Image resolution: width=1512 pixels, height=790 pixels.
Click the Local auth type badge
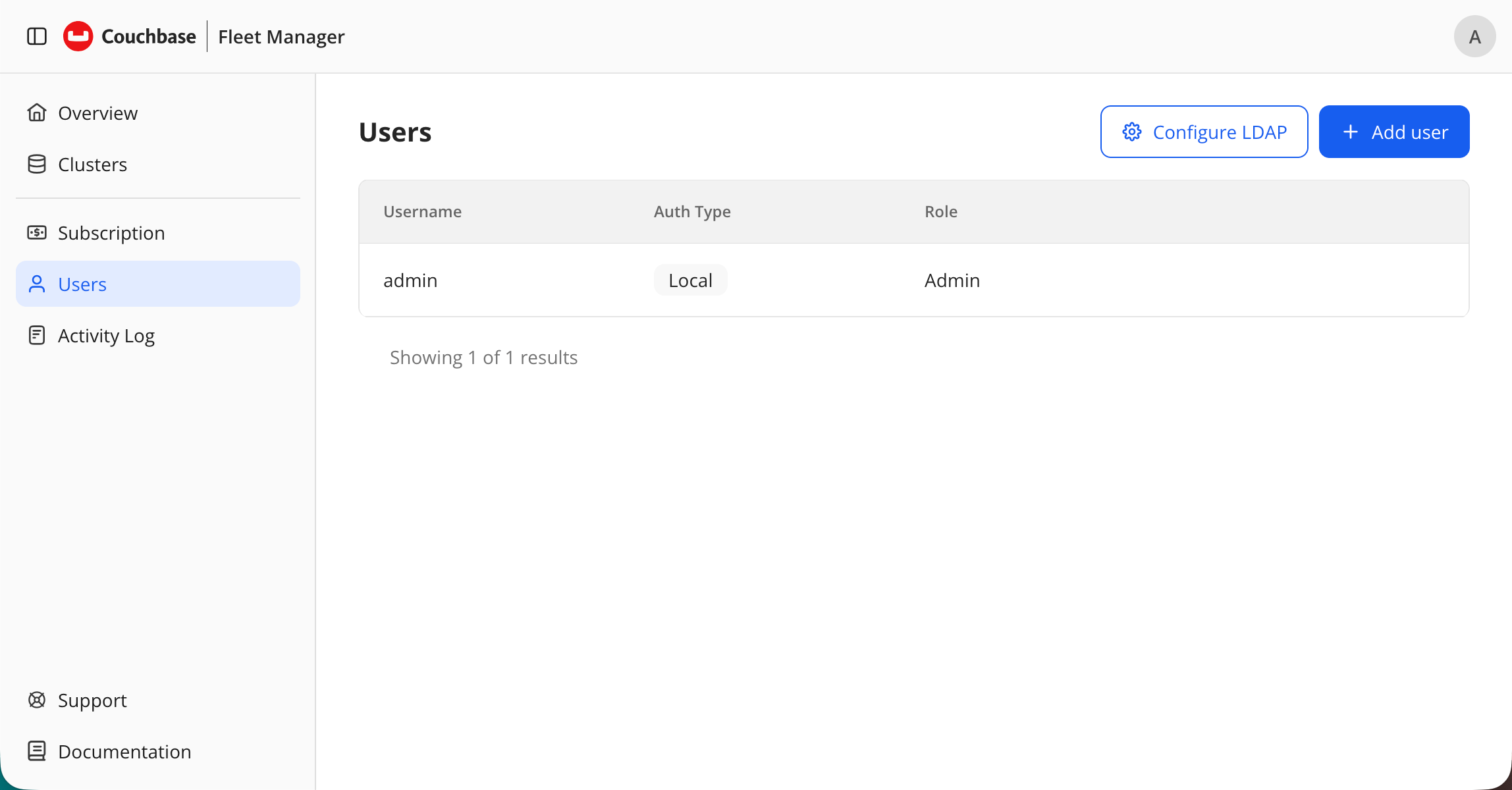pos(690,280)
